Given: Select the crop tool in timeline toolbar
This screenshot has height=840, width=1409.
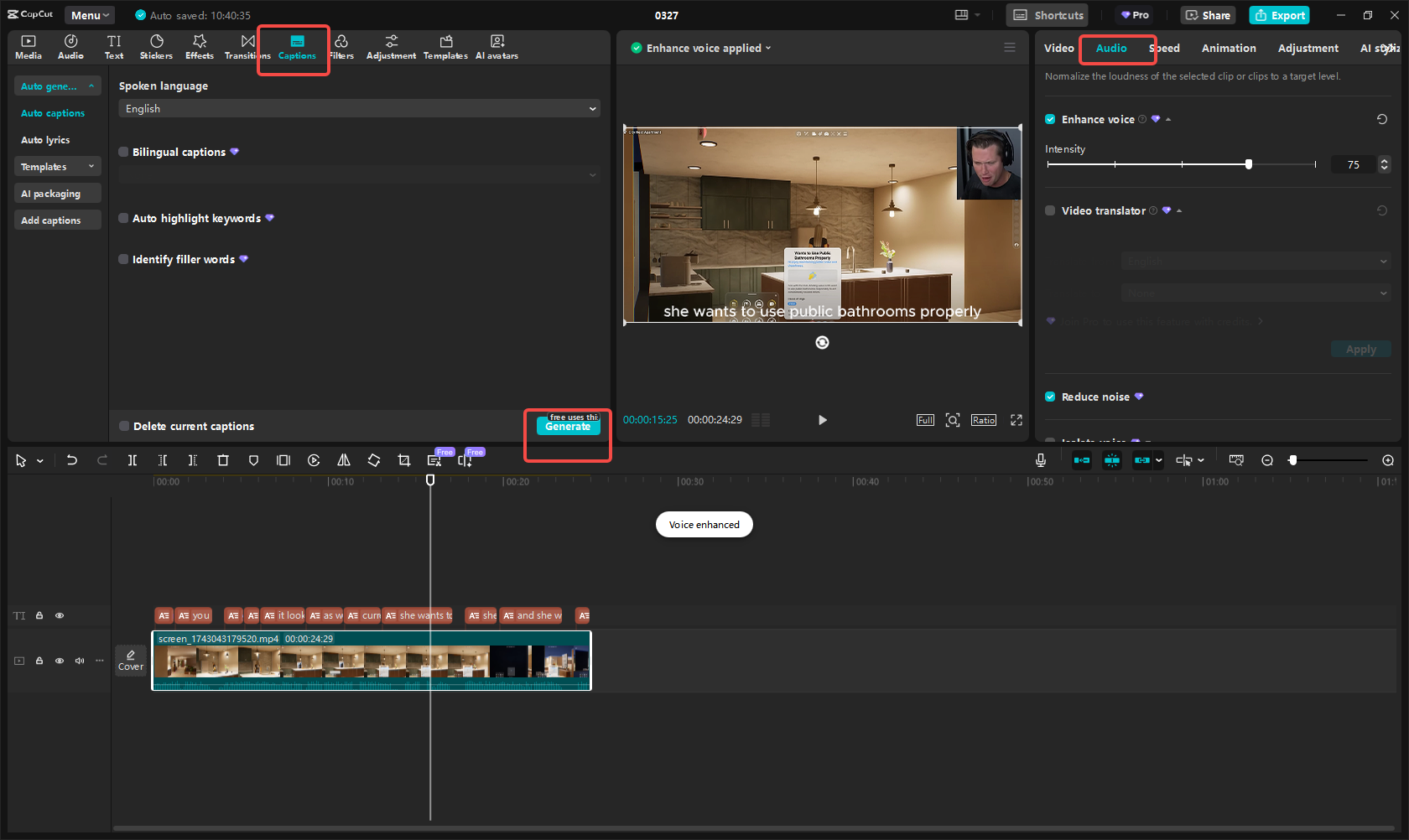Looking at the screenshot, I should click(404, 460).
